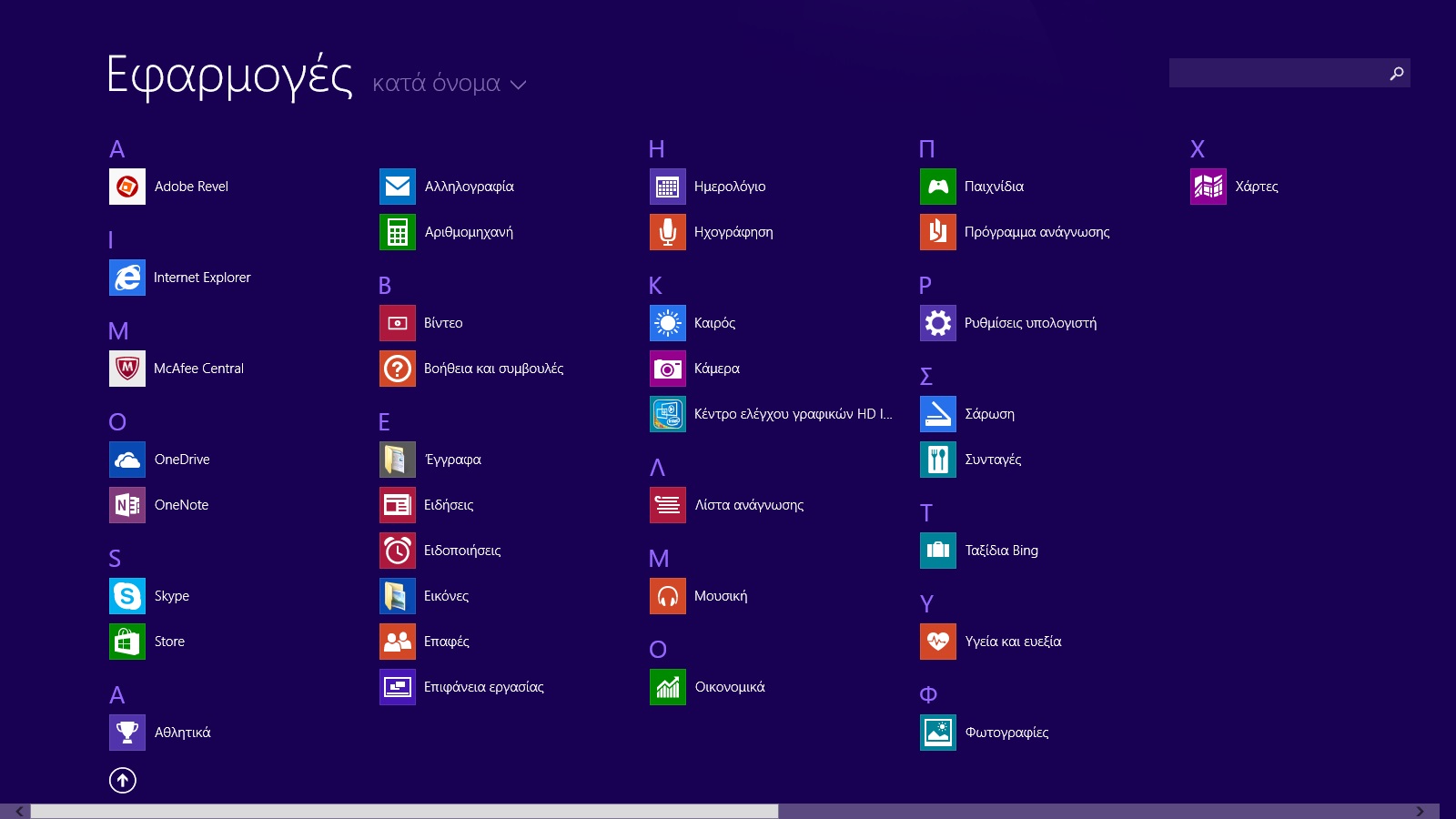The width and height of the screenshot is (1456, 819).
Task: Open the Συνταγές fork and knife icon
Action: coord(938,460)
